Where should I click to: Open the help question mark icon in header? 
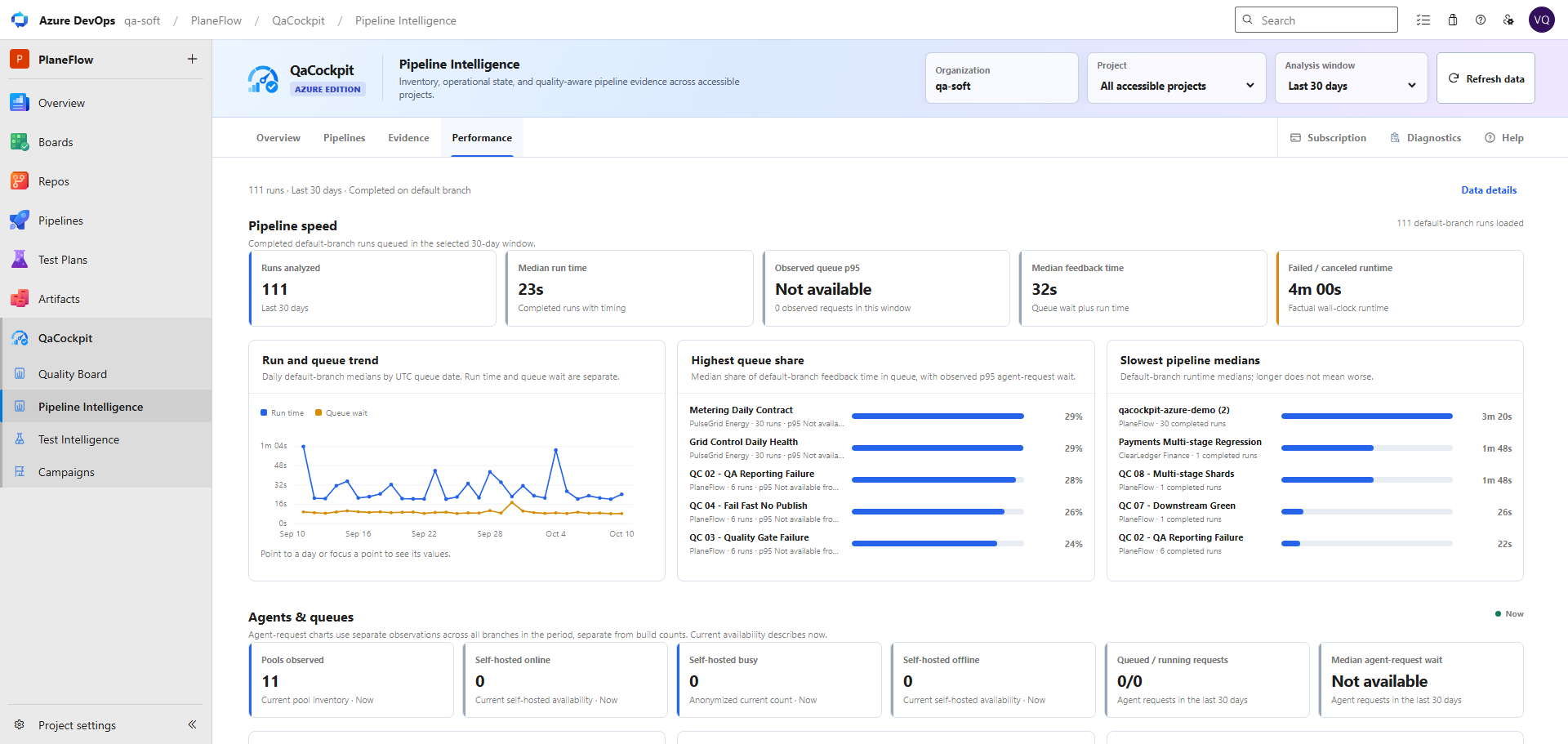(x=1481, y=20)
